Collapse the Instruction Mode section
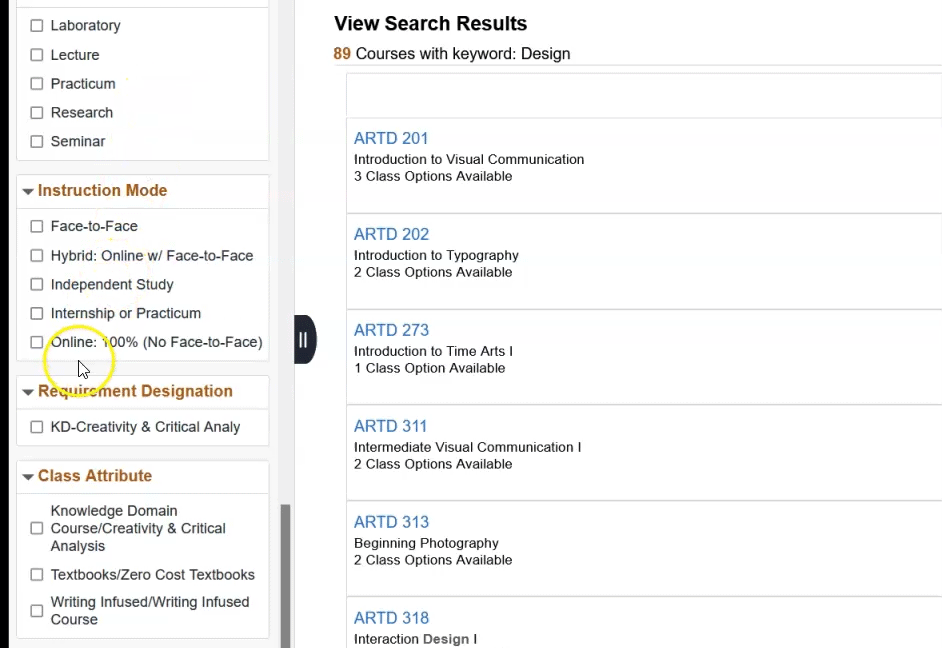This screenshot has height=648, width=942. [x=28, y=191]
